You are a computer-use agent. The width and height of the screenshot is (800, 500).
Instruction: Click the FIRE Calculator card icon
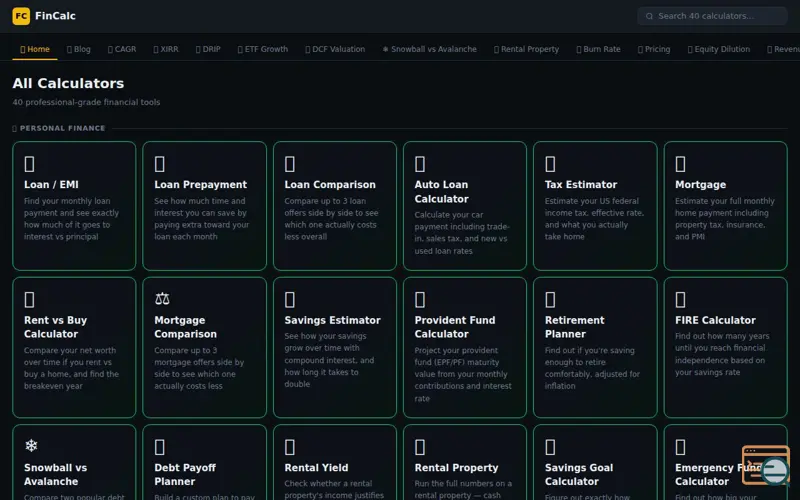pyautogui.click(x=681, y=299)
